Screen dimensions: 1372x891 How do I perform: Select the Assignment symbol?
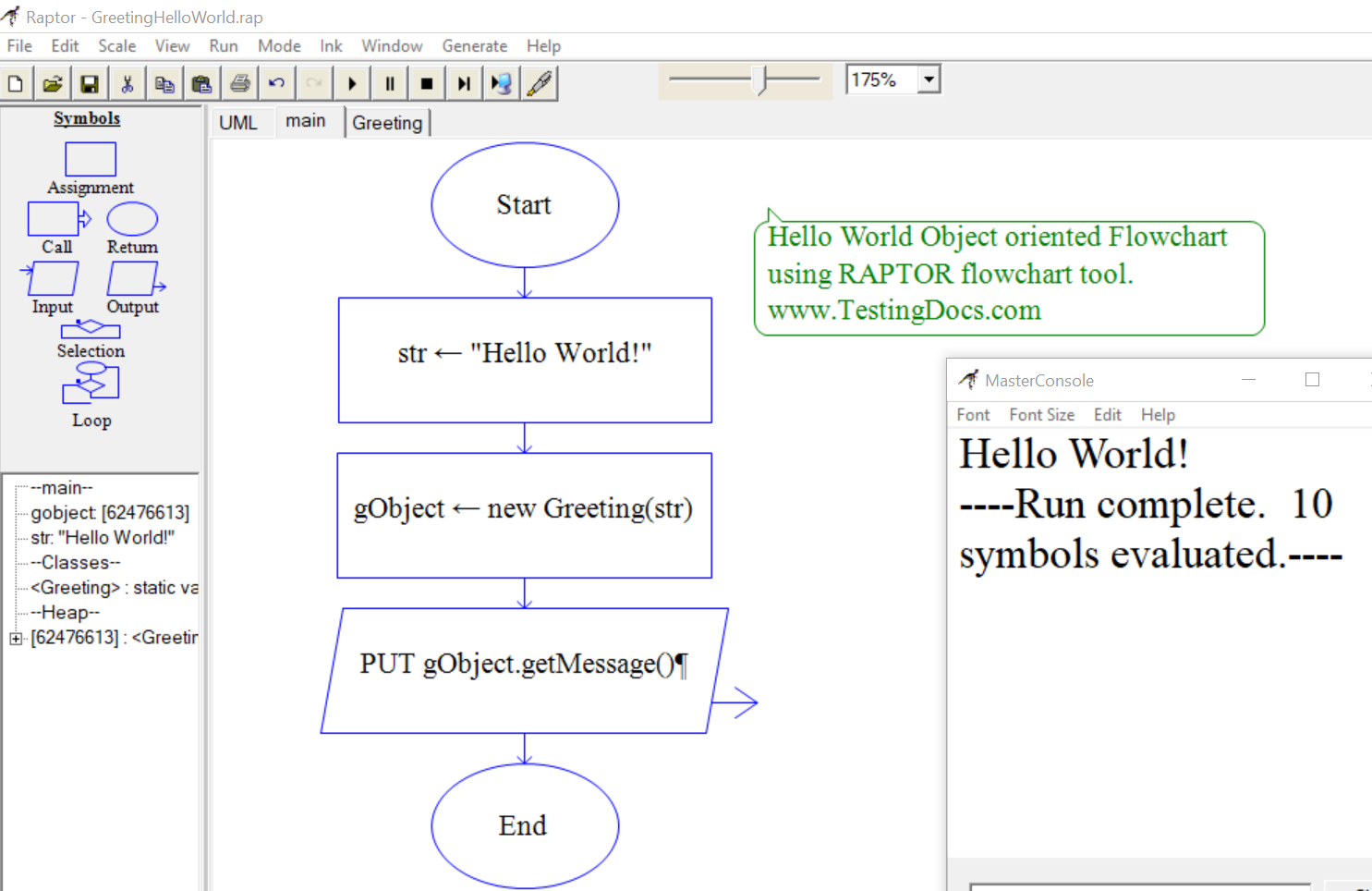[x=91, y=159]
